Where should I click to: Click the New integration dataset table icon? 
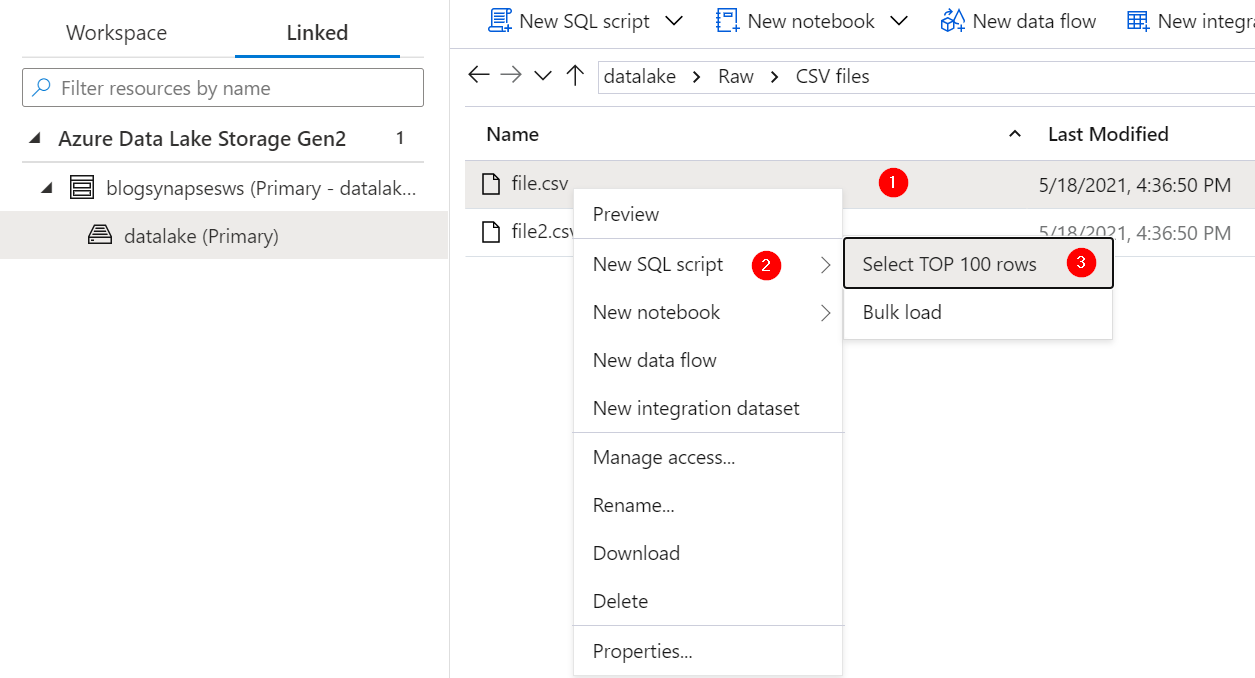(1137, 21)
